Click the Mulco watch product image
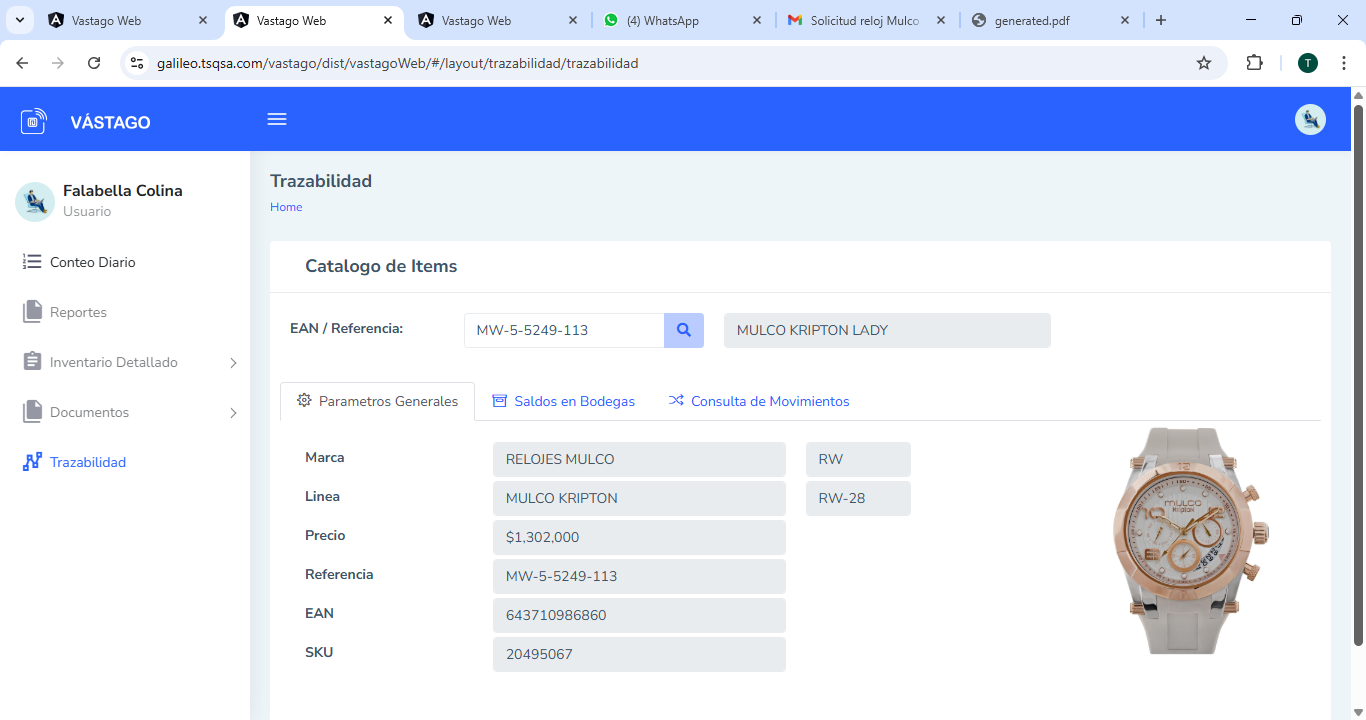Image resolution: width=1366 pixels, height=720 pixels. click(1189, 540)
